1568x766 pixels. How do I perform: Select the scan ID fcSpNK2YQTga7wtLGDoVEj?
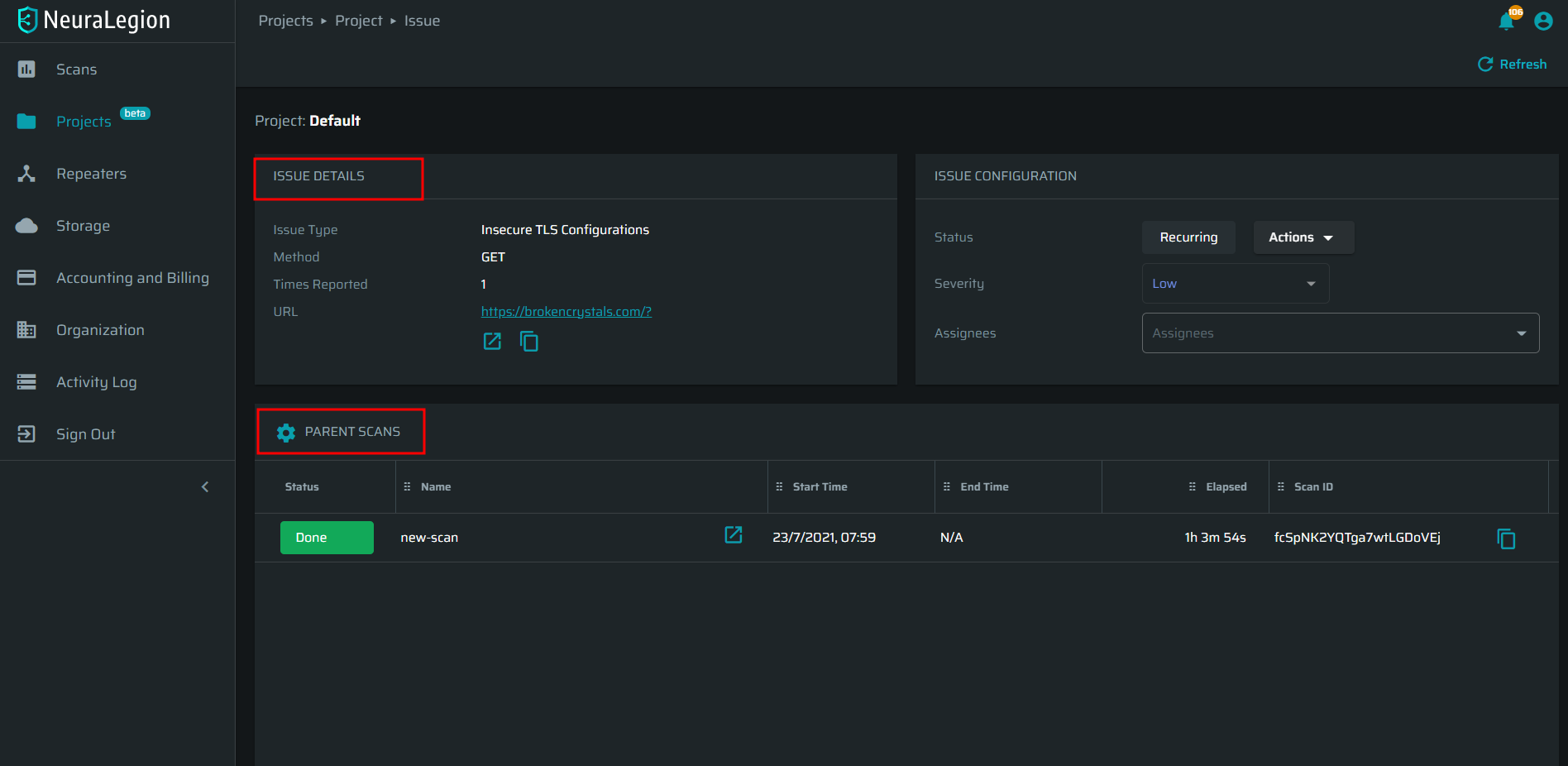click(x=1357, y=538)
